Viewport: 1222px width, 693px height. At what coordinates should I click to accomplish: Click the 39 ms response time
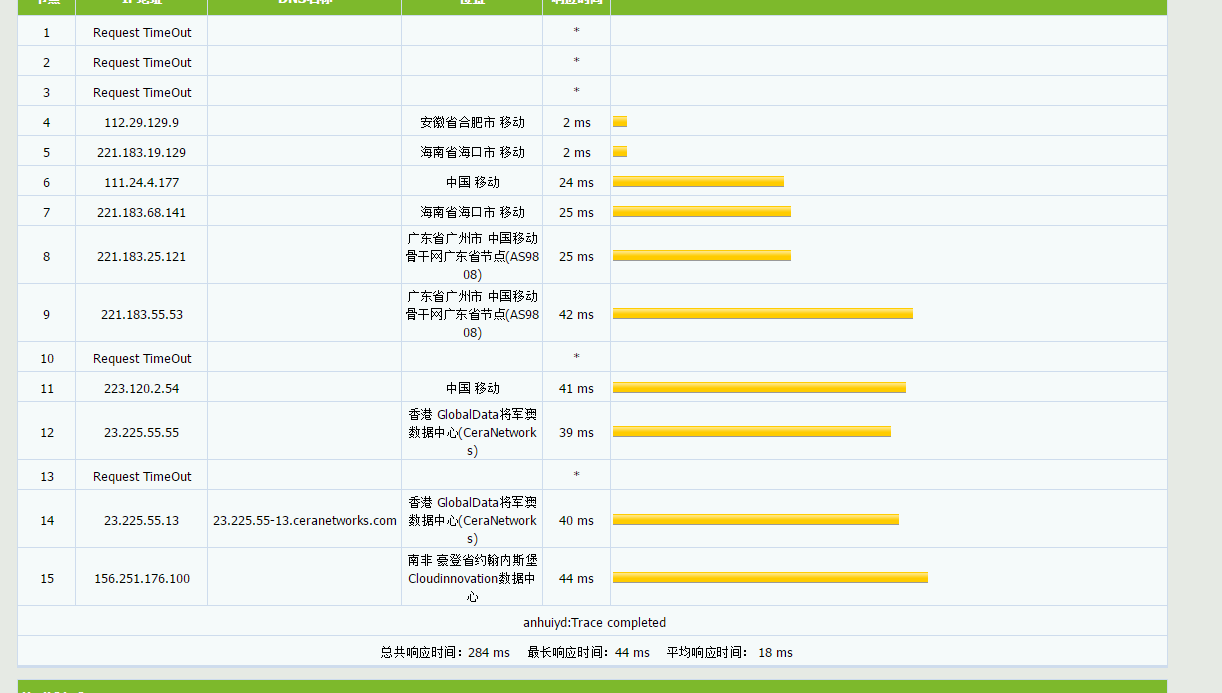pos(576,432)
